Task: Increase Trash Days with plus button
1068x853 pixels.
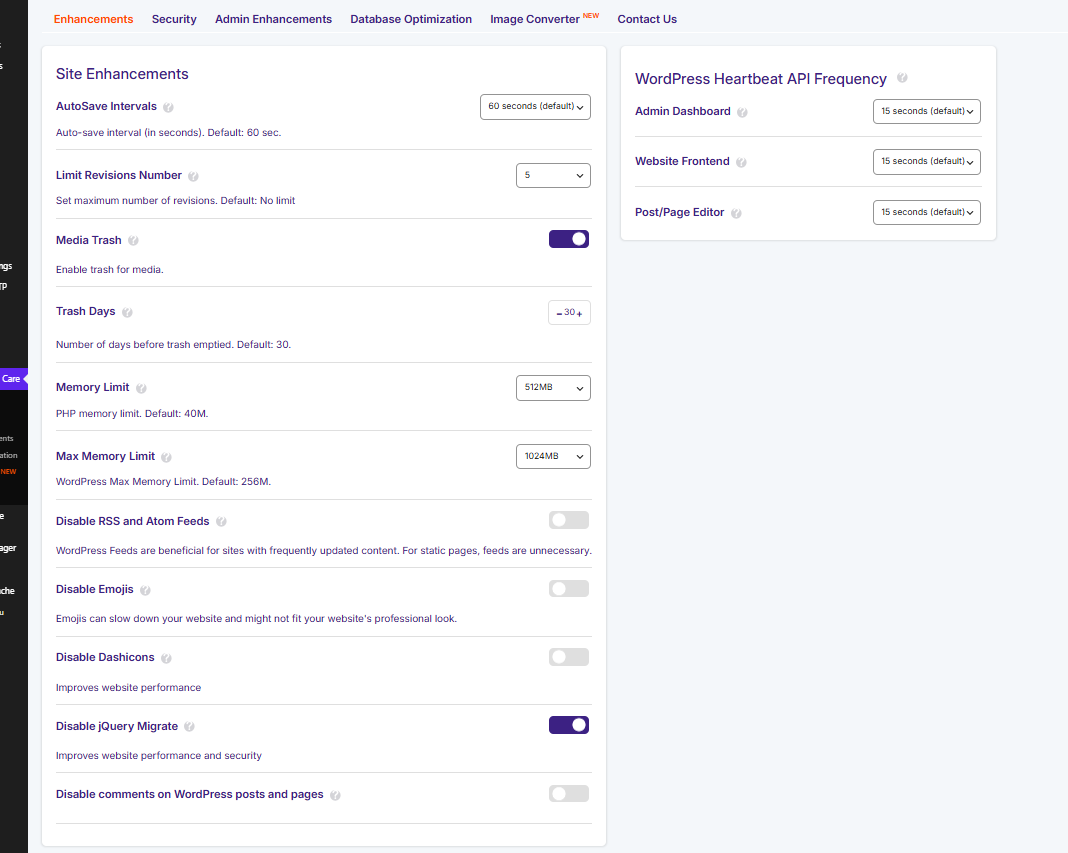Action: click(x=580, y=313)
